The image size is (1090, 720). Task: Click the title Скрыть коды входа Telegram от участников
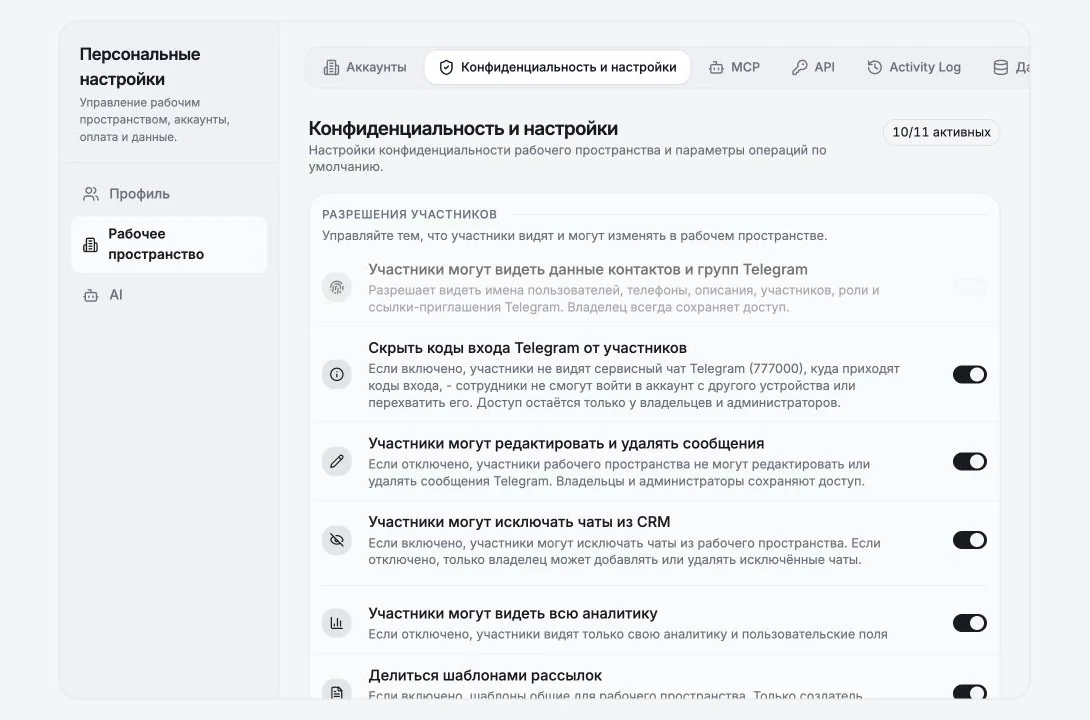click(x=528, y=348)
